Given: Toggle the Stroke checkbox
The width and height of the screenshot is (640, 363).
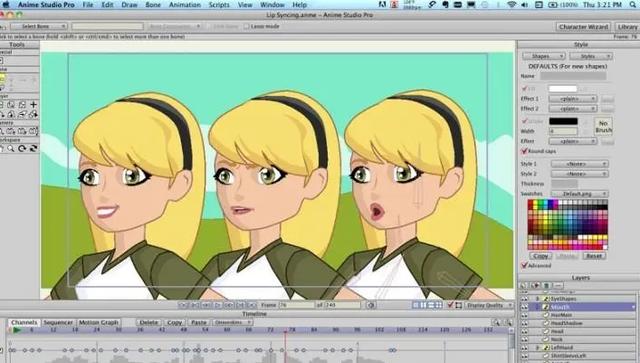Looking at the screenshot, I should 524,121.
